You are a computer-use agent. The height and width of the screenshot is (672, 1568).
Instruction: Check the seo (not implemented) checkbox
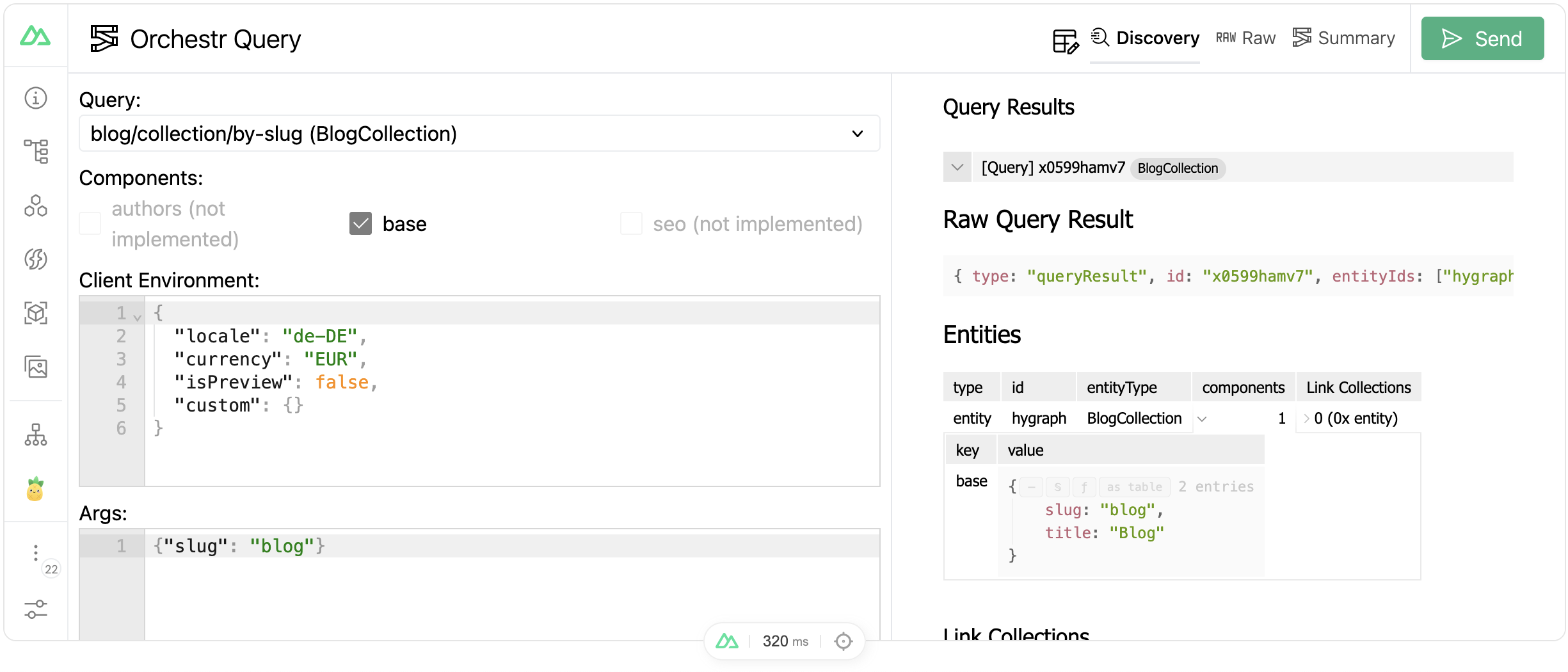(x=632, y=223)
